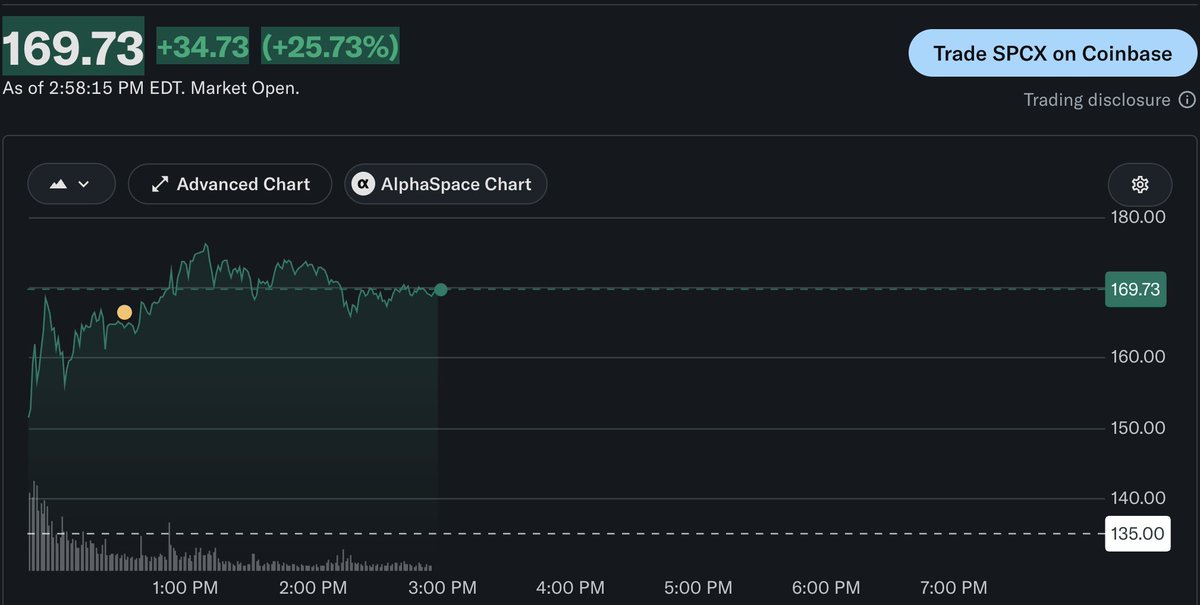The height and width of the screenshot is (605, 1200).
Task: Open the AlphaSpace Chart
Action: click(x=446, y=184)
